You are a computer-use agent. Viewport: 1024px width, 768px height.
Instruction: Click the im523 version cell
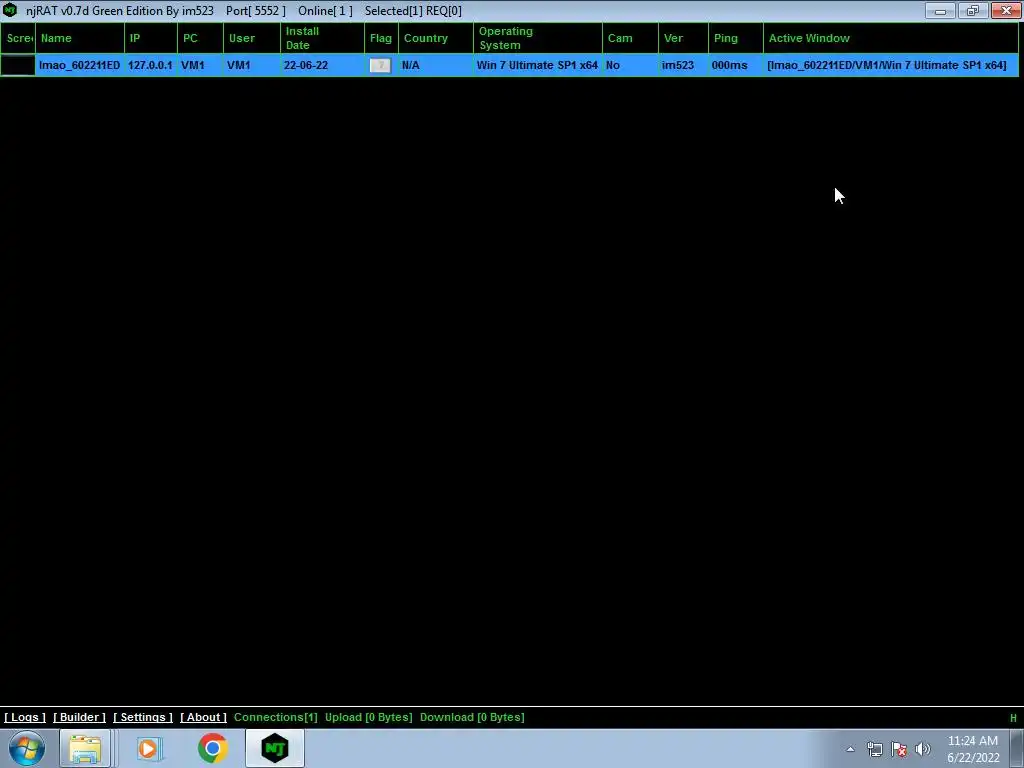[678, 65]
